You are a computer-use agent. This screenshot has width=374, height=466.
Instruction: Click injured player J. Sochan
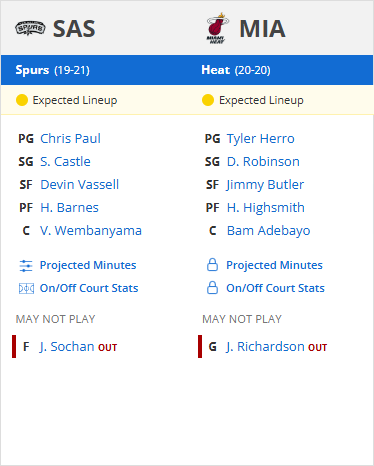click(67, 347)
